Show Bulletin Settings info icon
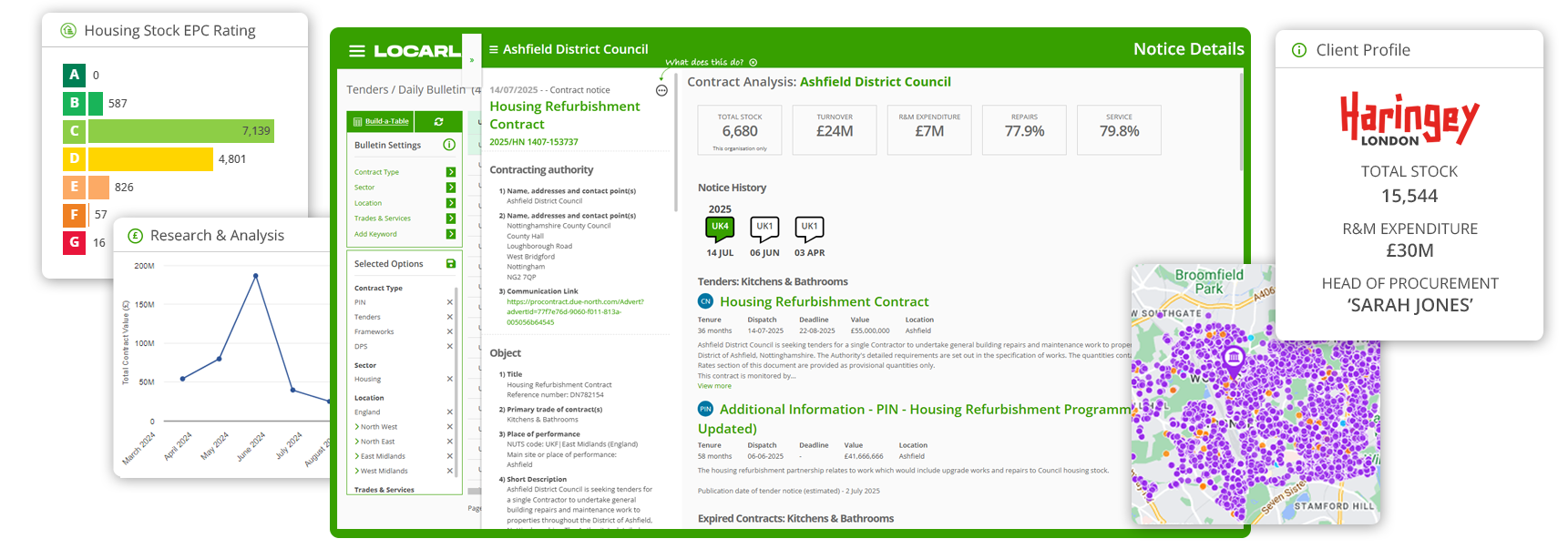Image resolution: width=1568 pixels, height=549 pixels. 449,145
